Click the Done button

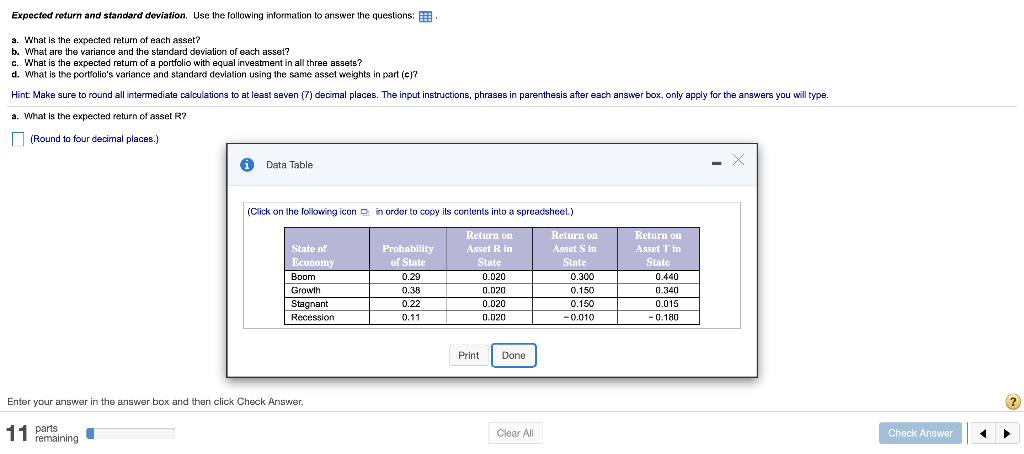(513, 355)
